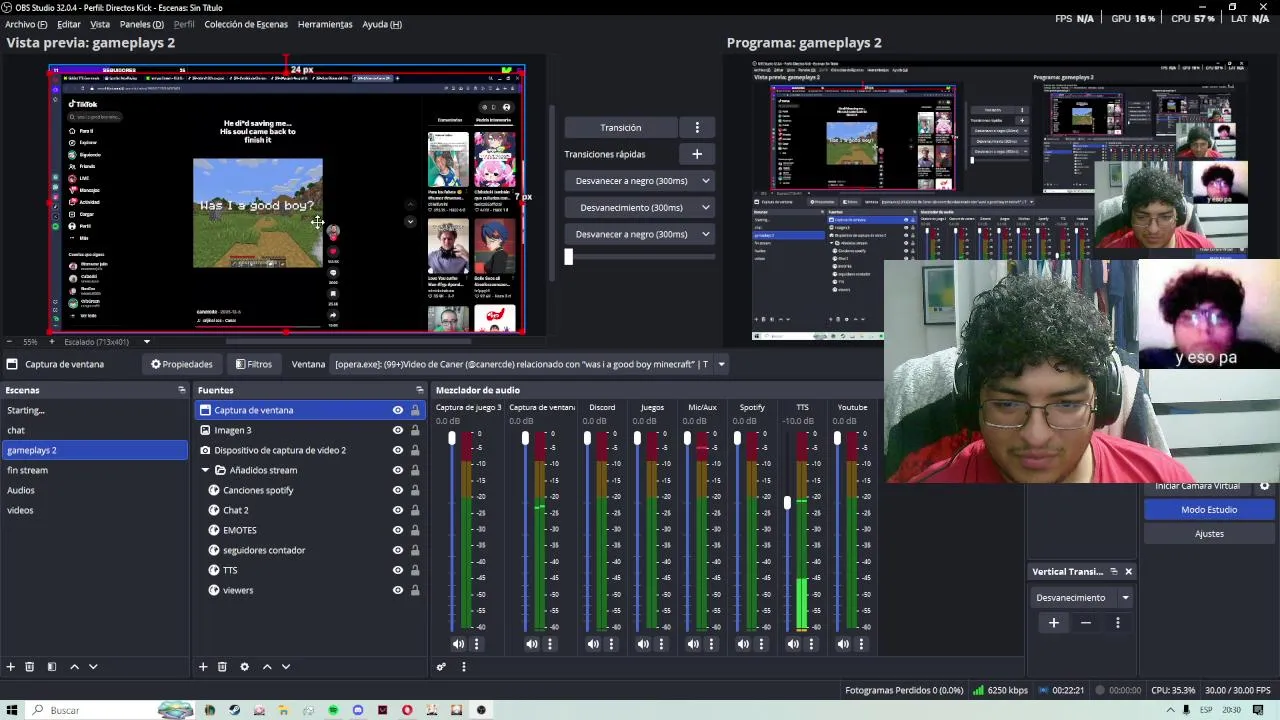The height and width of the screenshot is (720, 1280).
Task: Adjust the TTS volume fader
Action: point(787,502)
